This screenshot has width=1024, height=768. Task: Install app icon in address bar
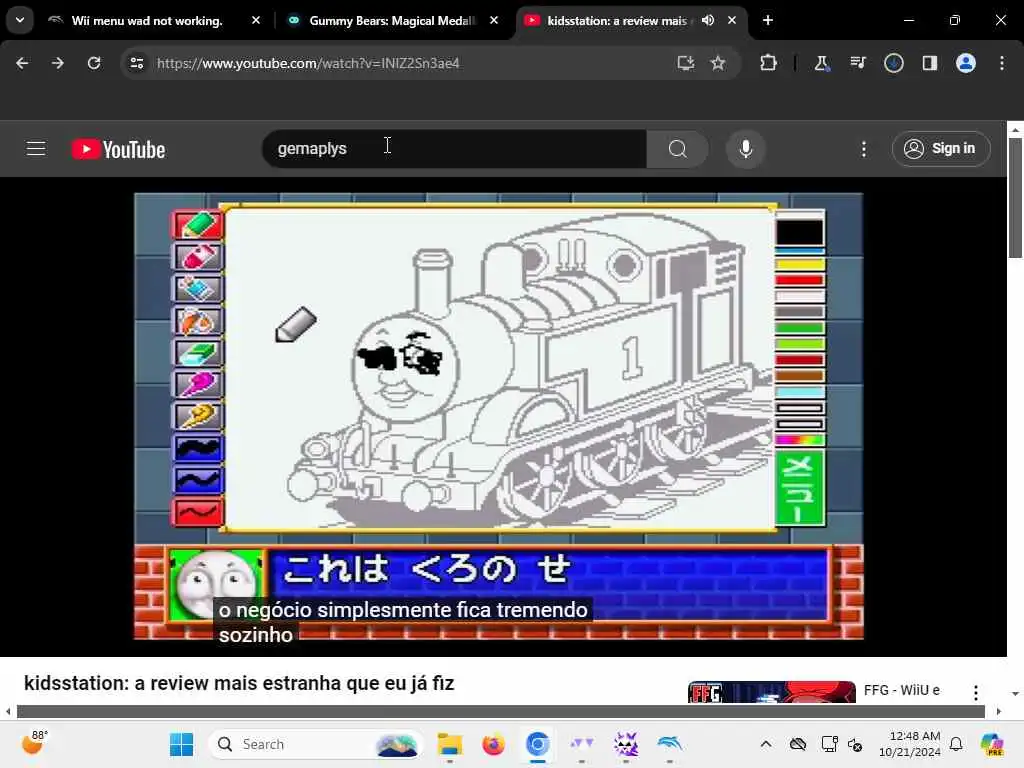[685, 63]
